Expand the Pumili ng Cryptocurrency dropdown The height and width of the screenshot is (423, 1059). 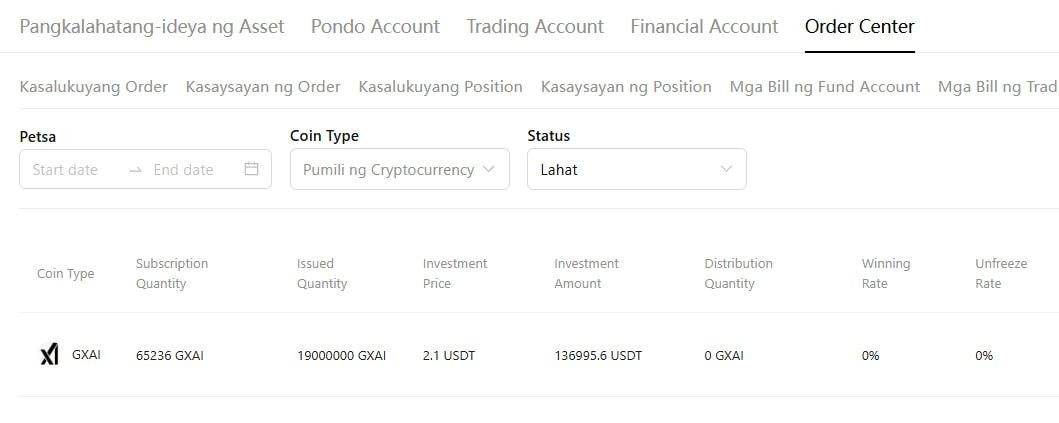tap(399, 169)
